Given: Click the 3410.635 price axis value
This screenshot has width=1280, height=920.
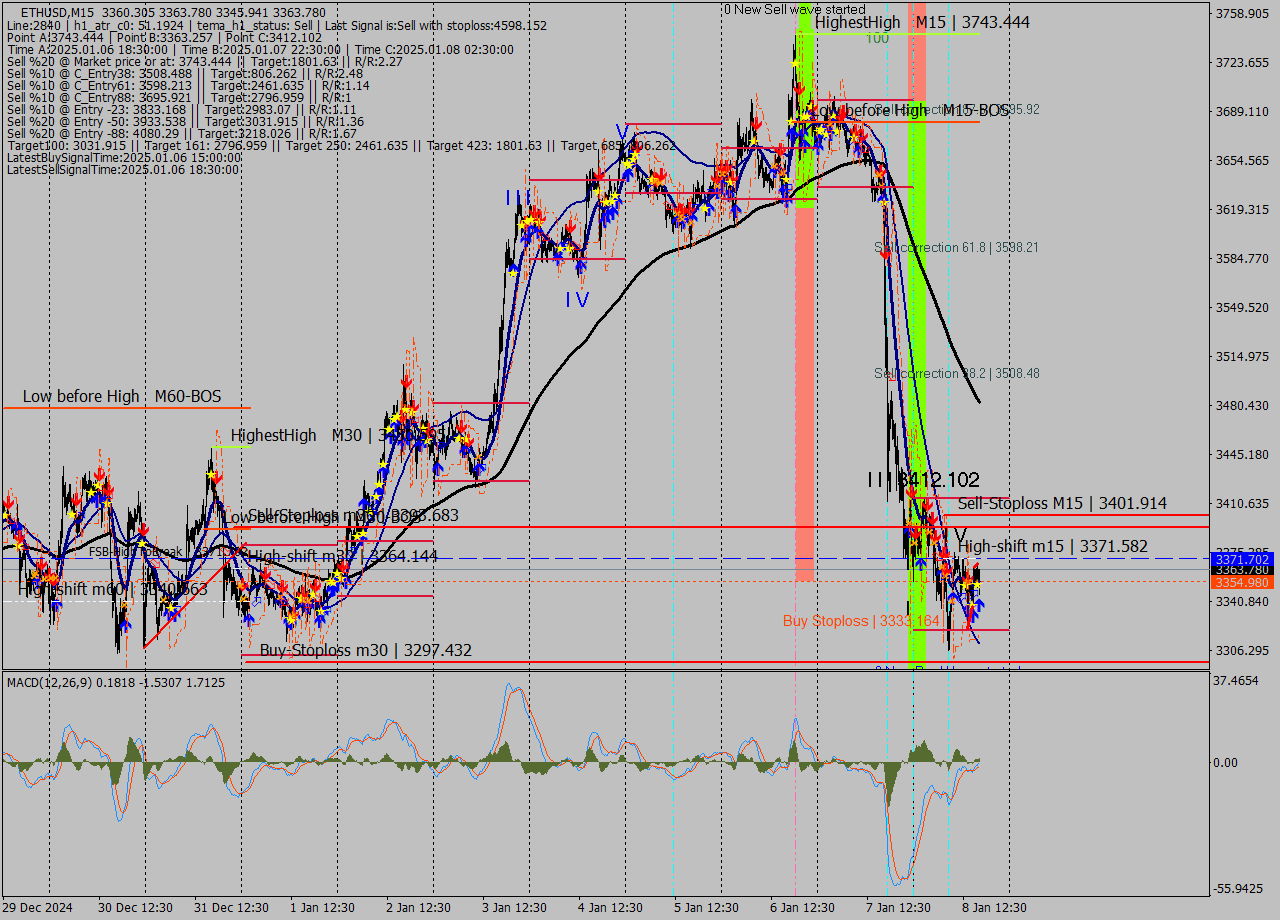Looking at the screenshot, I should [x=1241, y=504].
